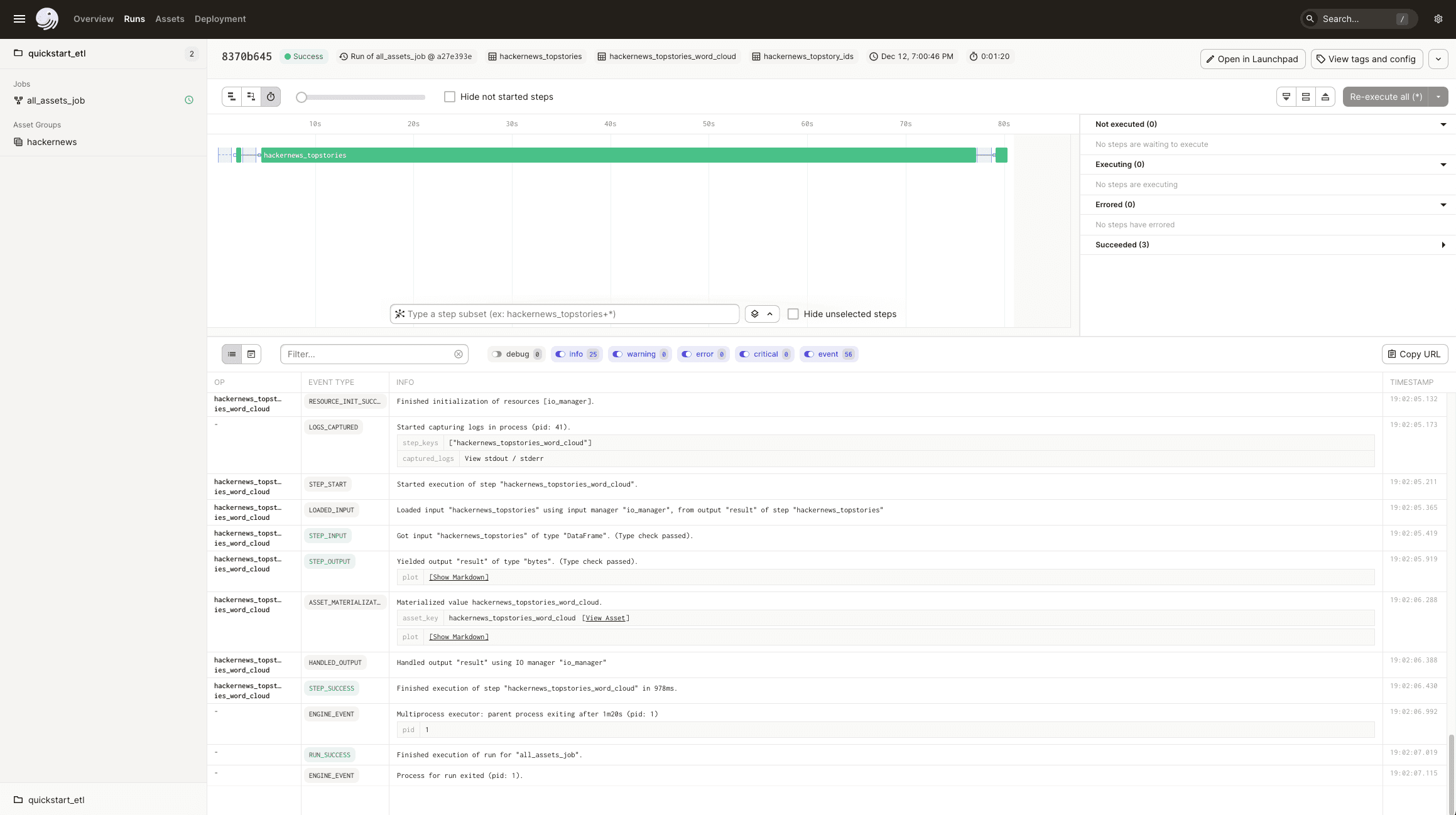Screen dimensions: 1456x815
Task: Click the Dagster home menu icon
Action: [47, 18]
